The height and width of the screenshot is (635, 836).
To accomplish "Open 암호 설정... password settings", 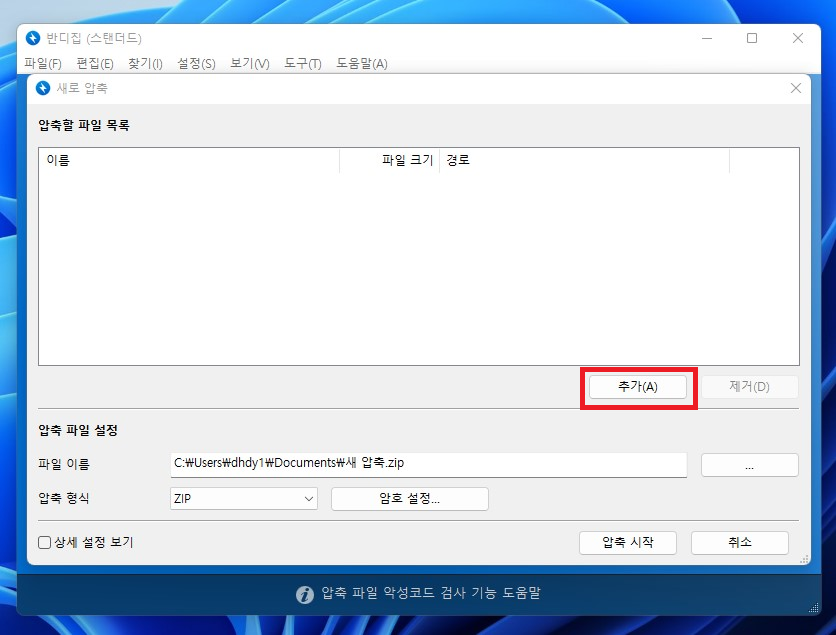I will (x=409, y=499).
